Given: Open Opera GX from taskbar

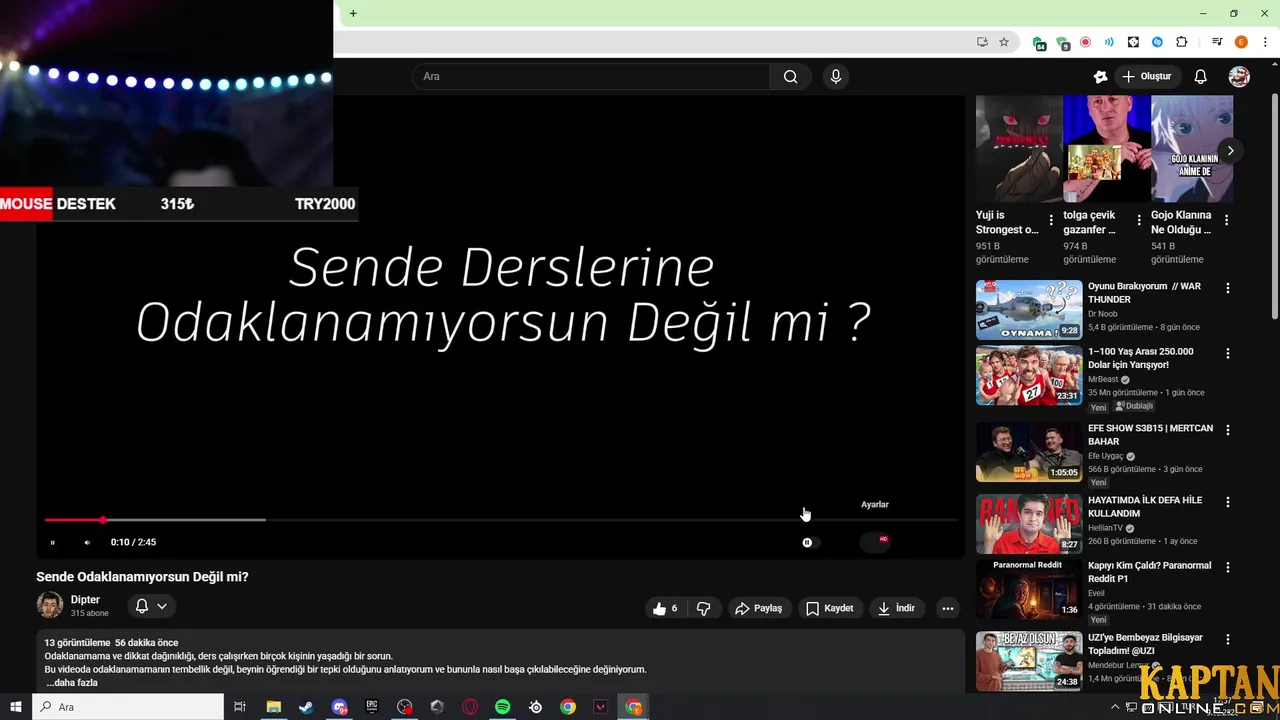Looking at the screenshot, I should pyautogui.click(x=470, y=707).
